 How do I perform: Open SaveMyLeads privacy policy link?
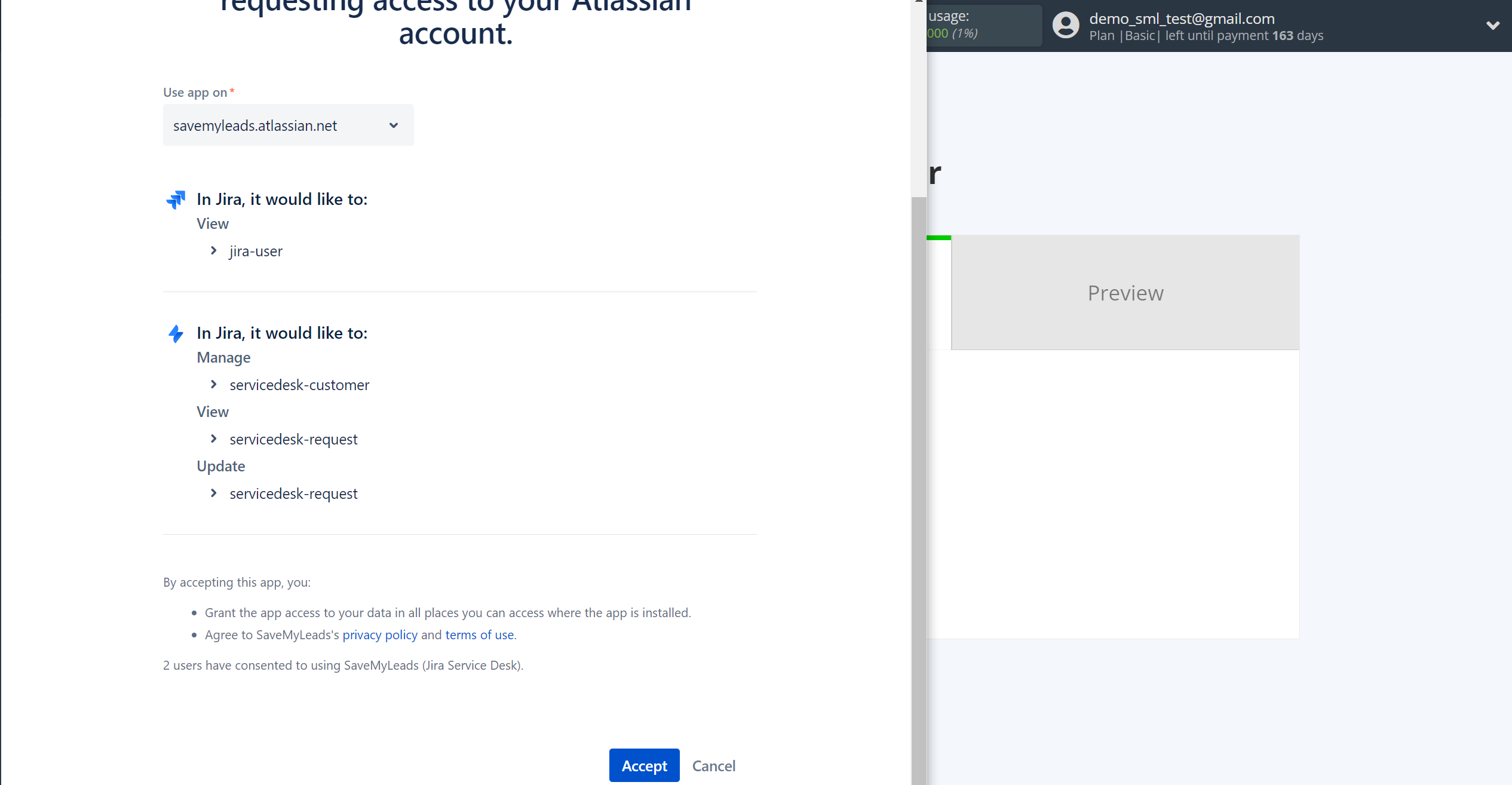pyautogui.click(x=380, y=634)
